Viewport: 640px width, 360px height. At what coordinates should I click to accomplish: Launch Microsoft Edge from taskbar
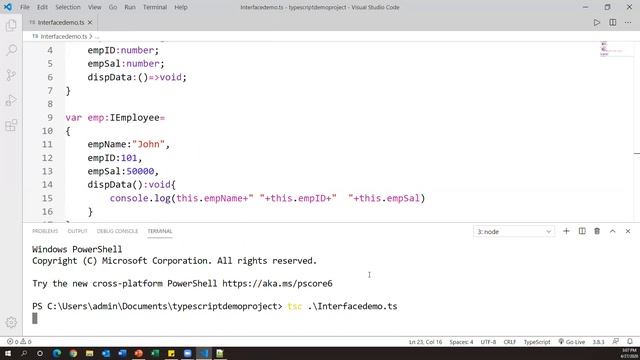56,353
